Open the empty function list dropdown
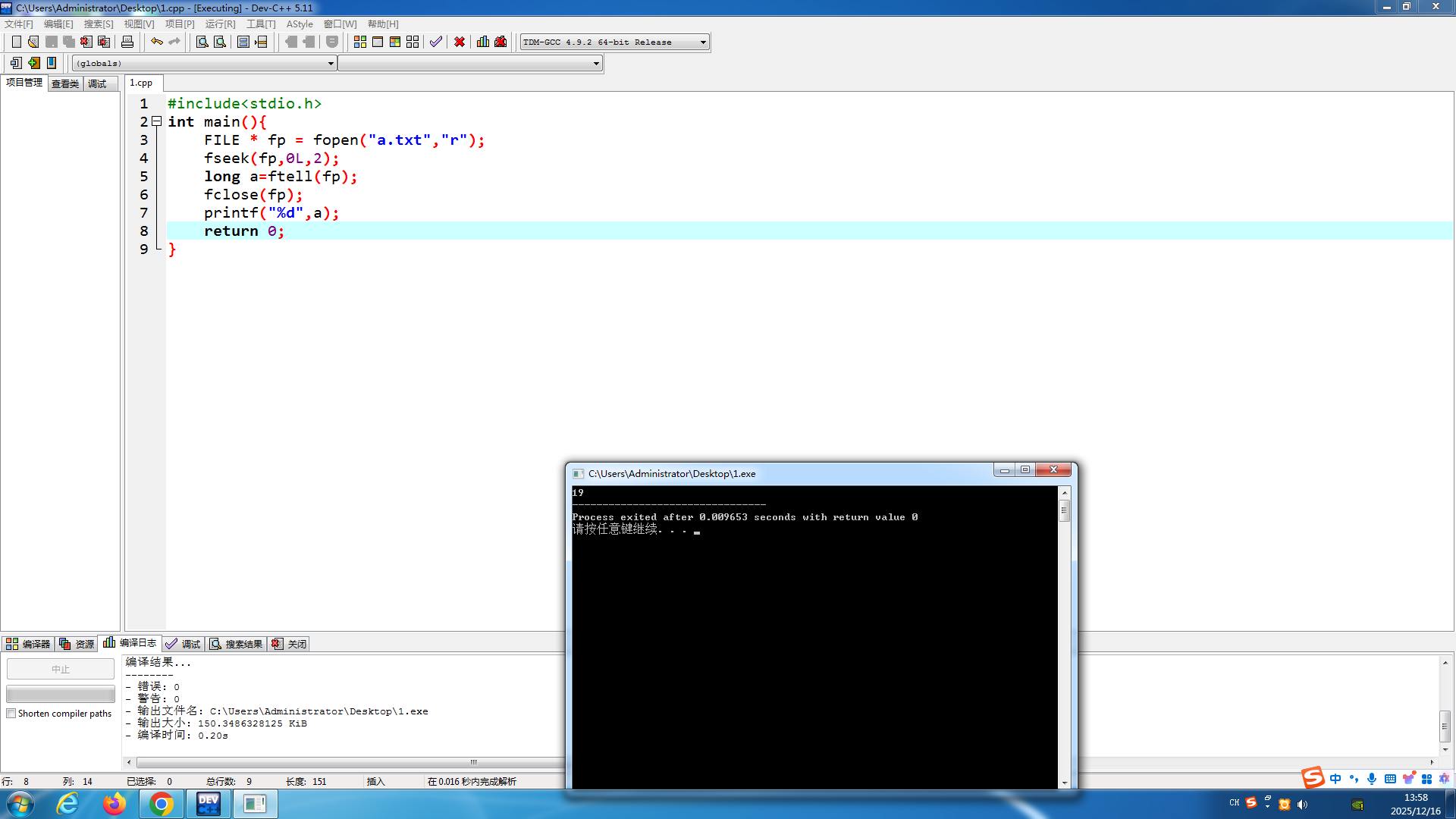The image size is (1456, 819). [x=596, y=64]
